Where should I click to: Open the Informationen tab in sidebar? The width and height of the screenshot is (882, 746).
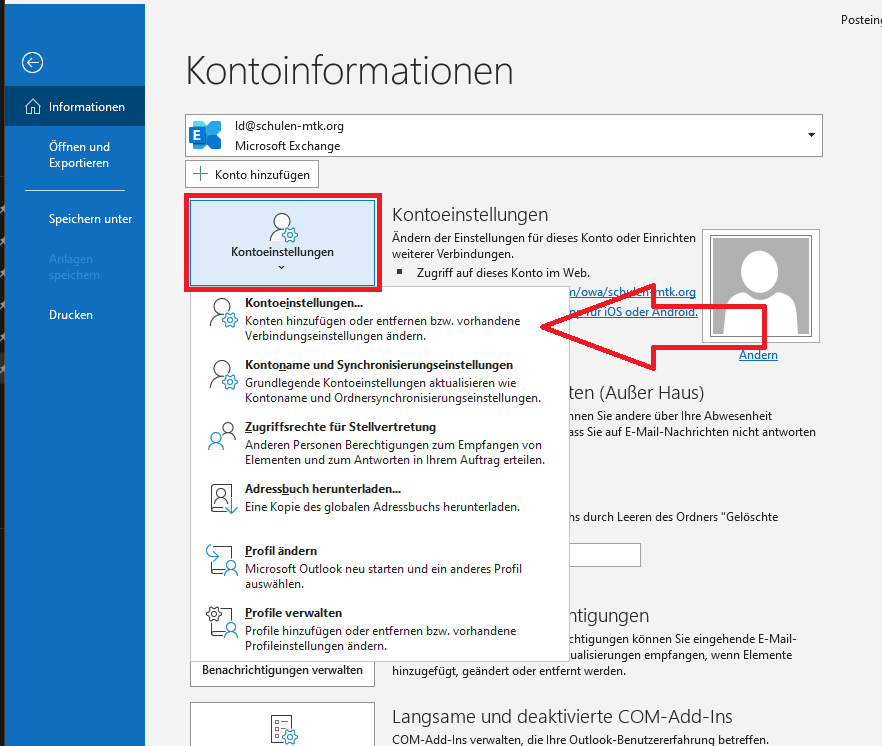point(75,107)
